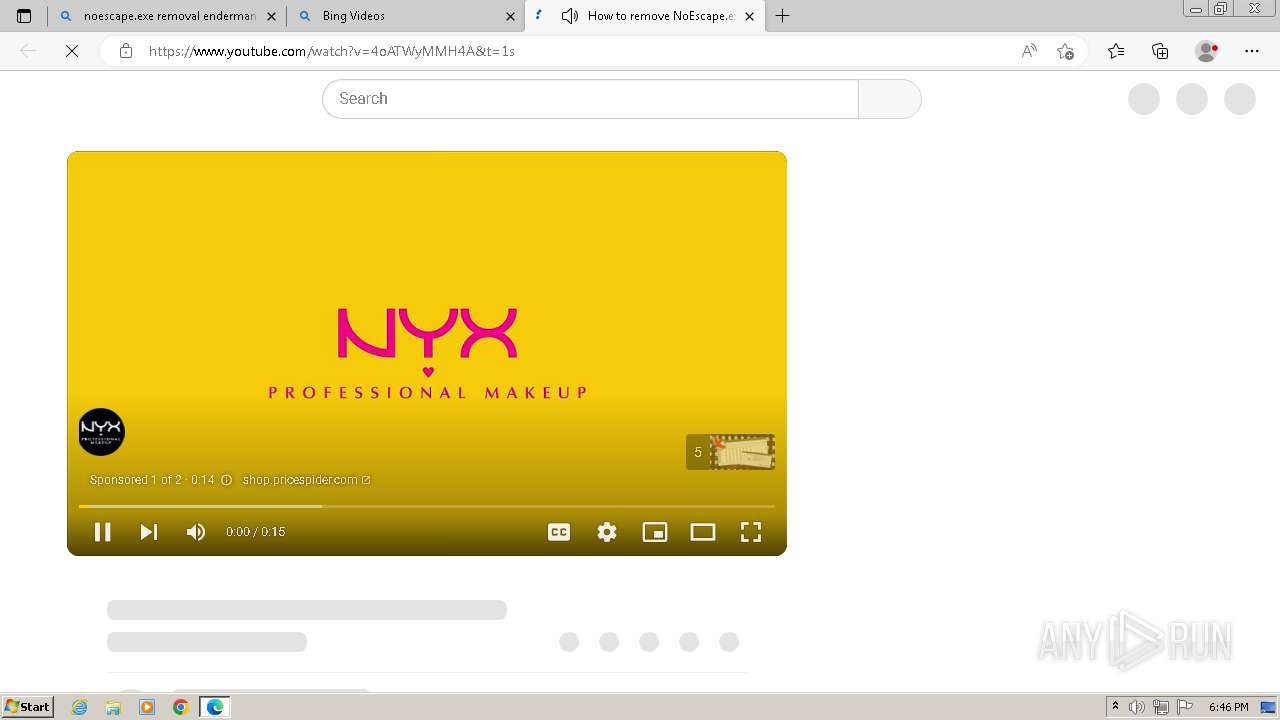
Task: Switch to noescape.exe removal enderman tab
Action: [x=166, y=16]
